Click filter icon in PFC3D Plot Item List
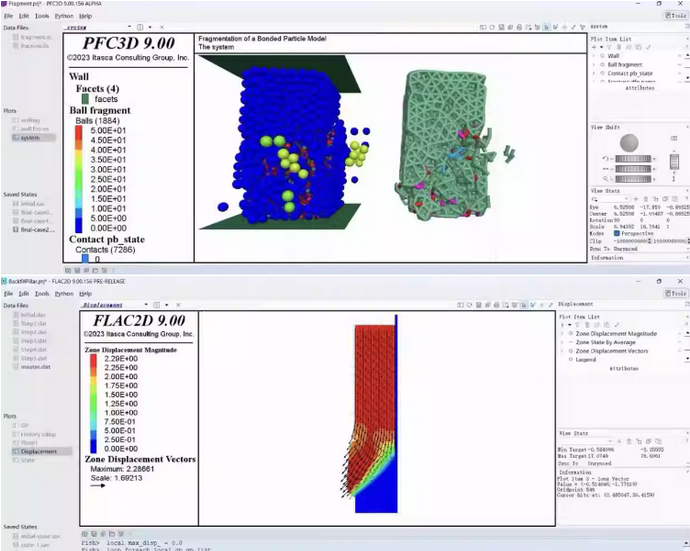 pyautogui.click(x=609, y=47)
